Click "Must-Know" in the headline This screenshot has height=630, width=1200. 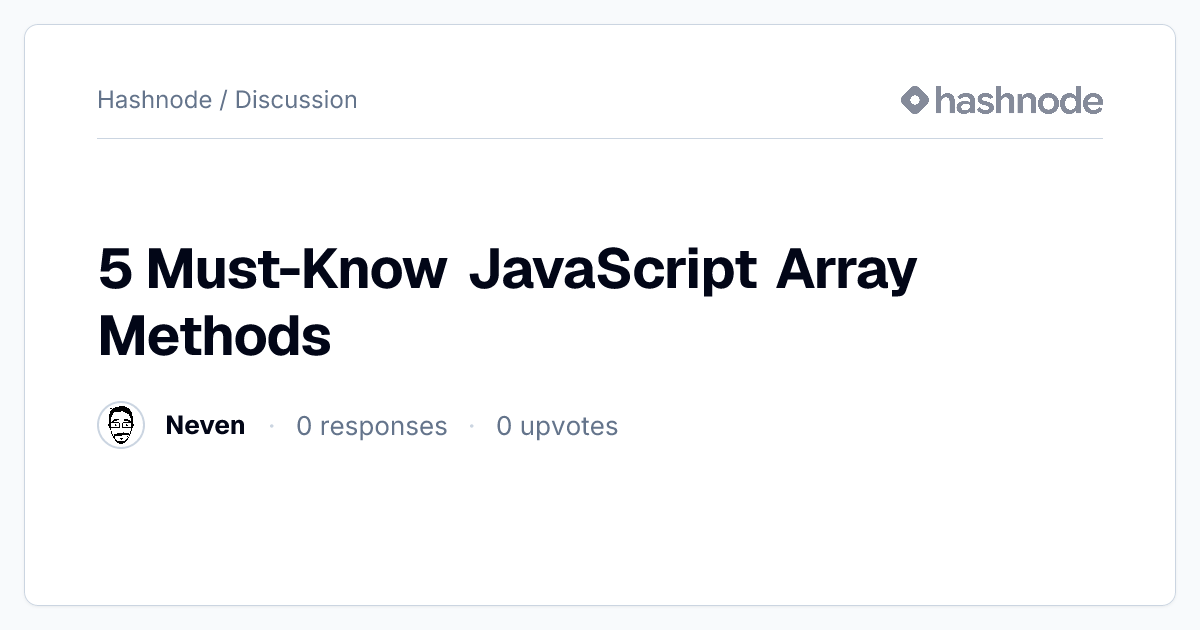297,270
